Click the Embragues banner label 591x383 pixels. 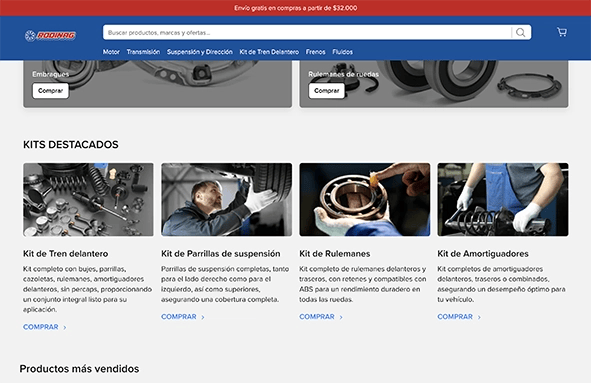51,74
